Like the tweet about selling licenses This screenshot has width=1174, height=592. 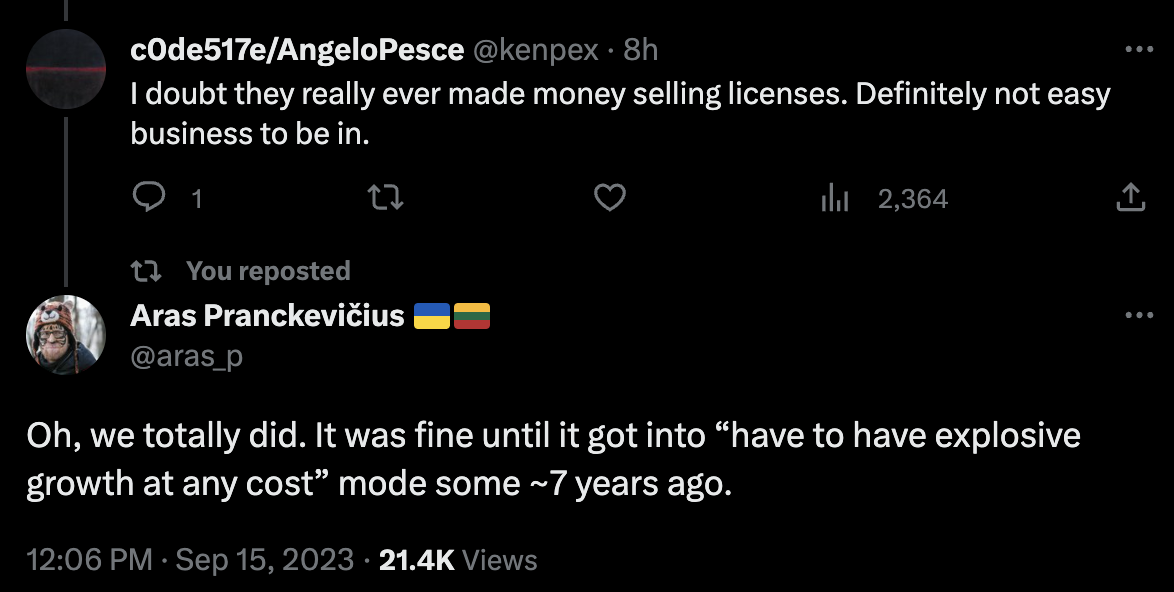click(610, 199)
